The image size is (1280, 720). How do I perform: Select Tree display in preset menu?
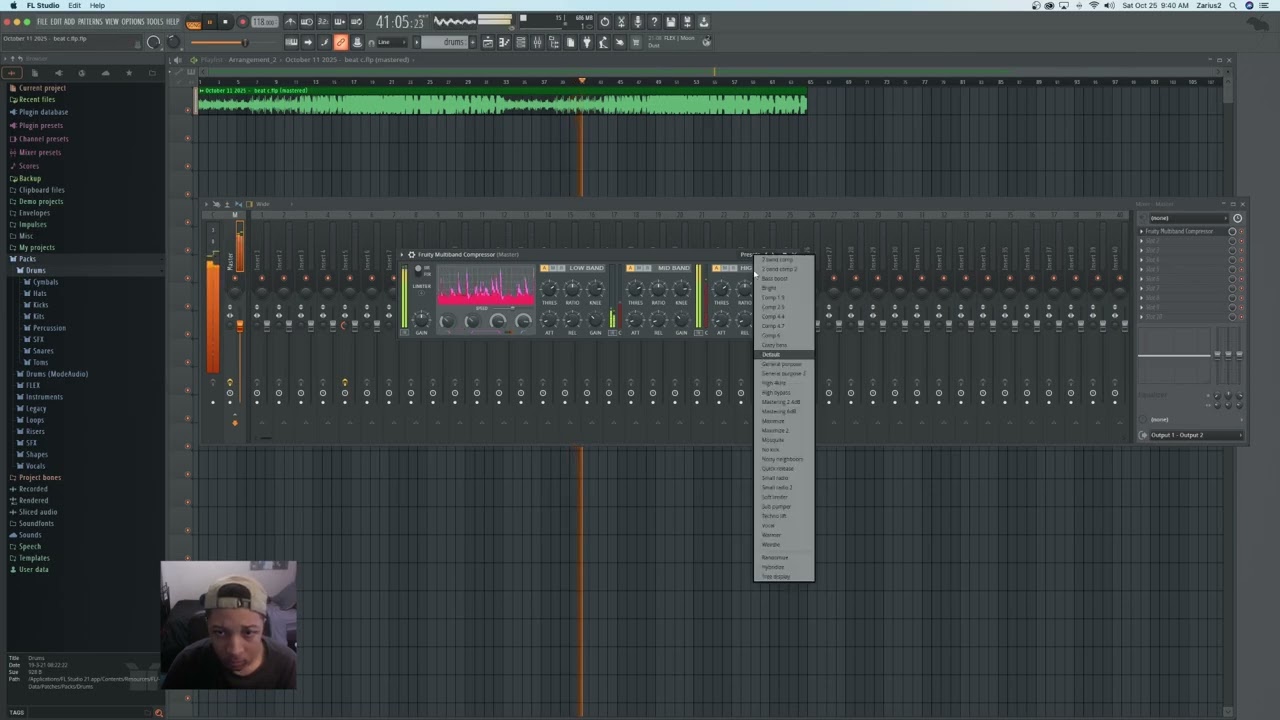pos(783,577)
